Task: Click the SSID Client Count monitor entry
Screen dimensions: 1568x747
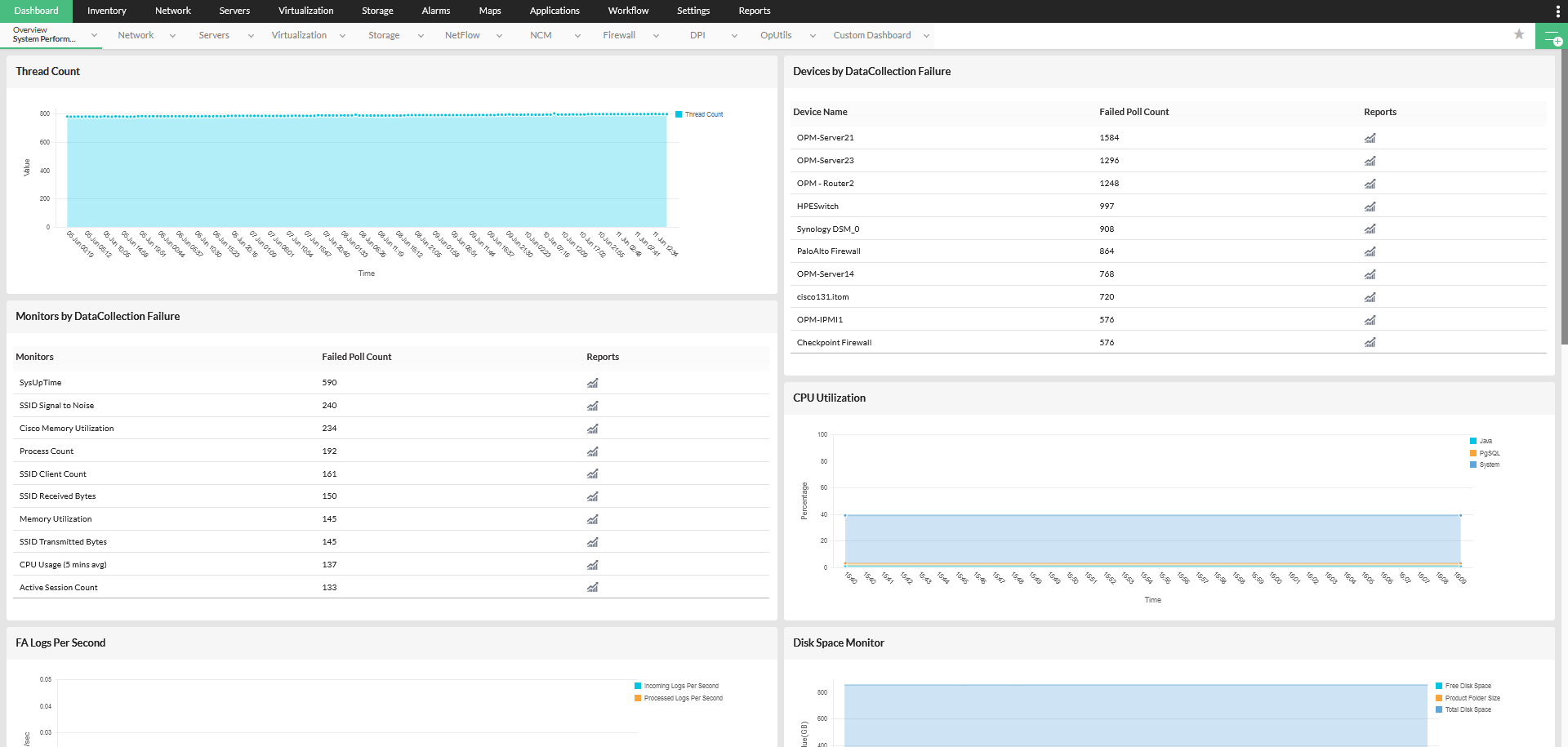Action: click(52, 474)
